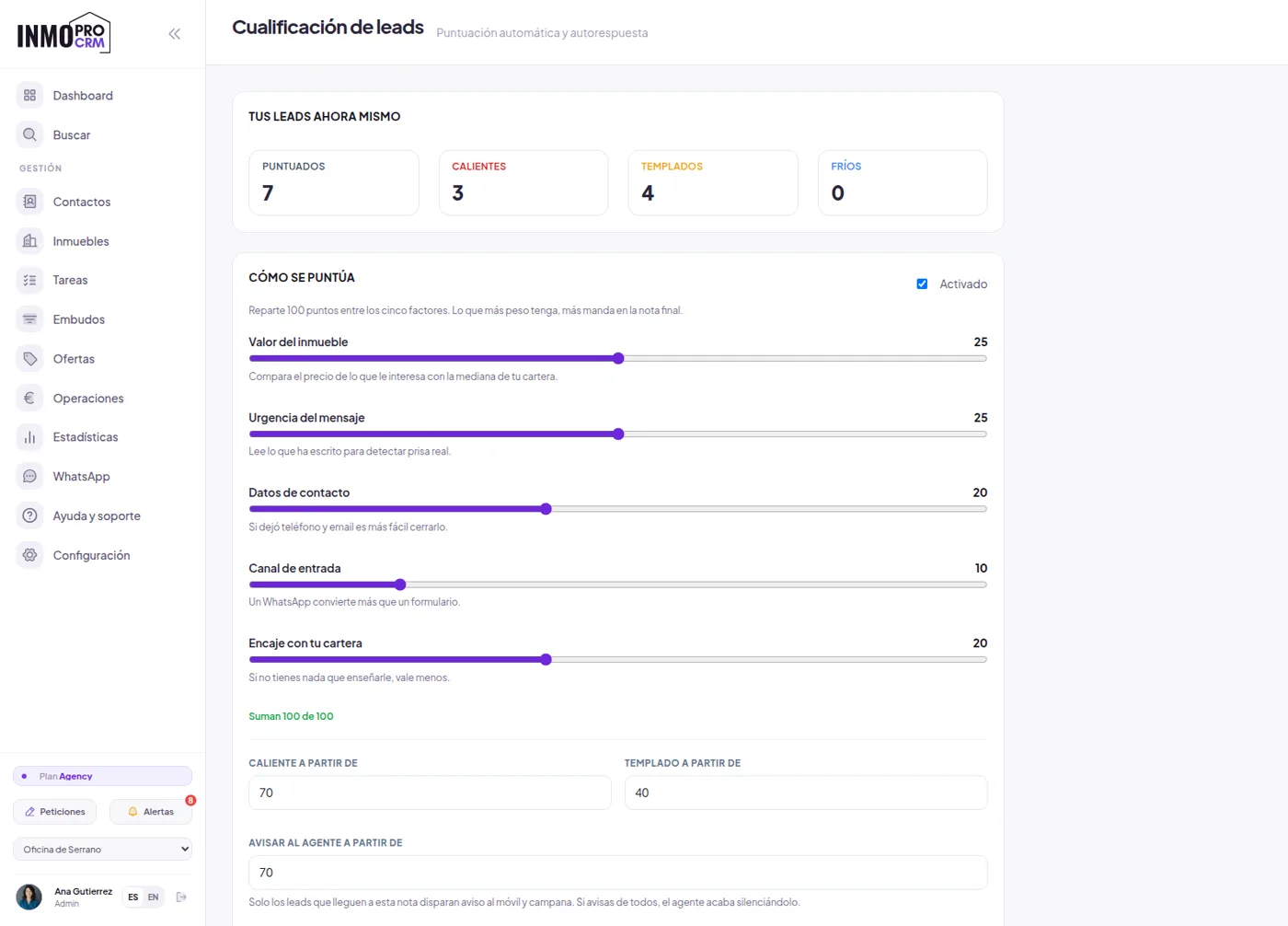Image resolution: width=1288 pixels, height=926 pixels.
Task: Move the Canal de entrada slider handle
Action: click(x=400, y=585)
